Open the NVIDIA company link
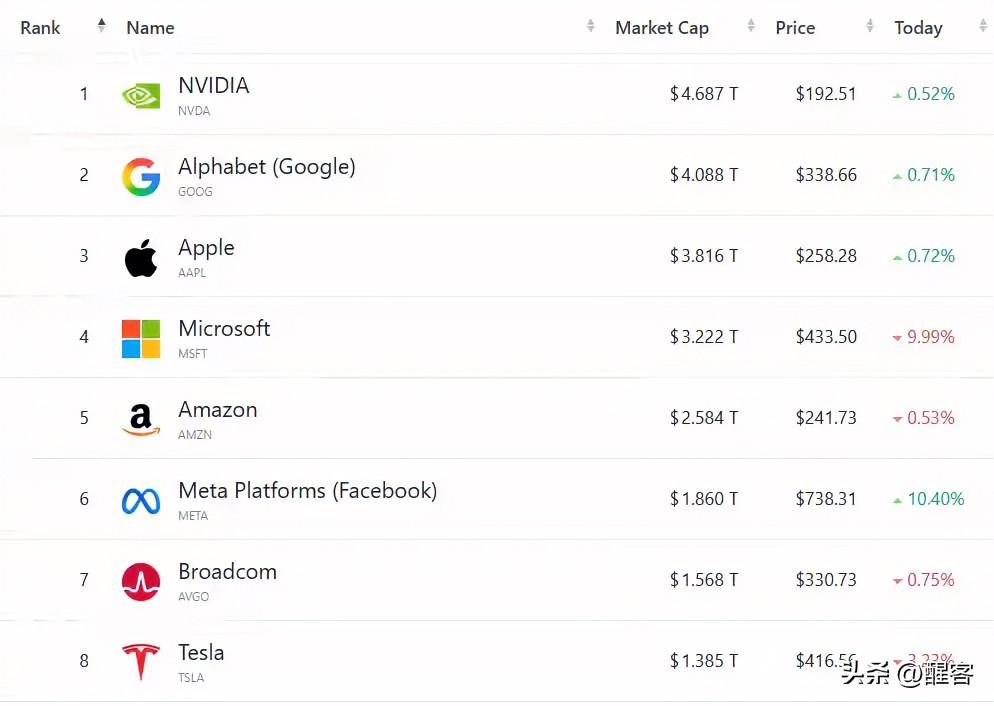The height and width of the screenshot is (706, 994). tap(214, 86)
